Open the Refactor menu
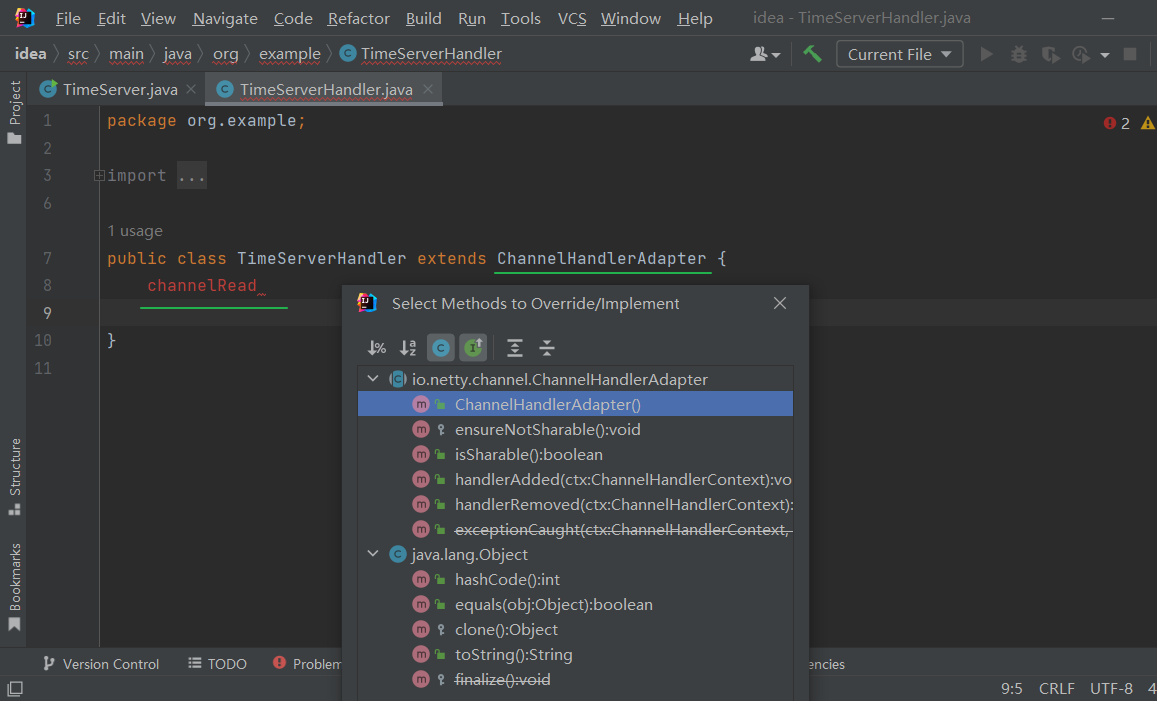The image size is (1157, 701). pyautogui.click(x=359, y=18)
